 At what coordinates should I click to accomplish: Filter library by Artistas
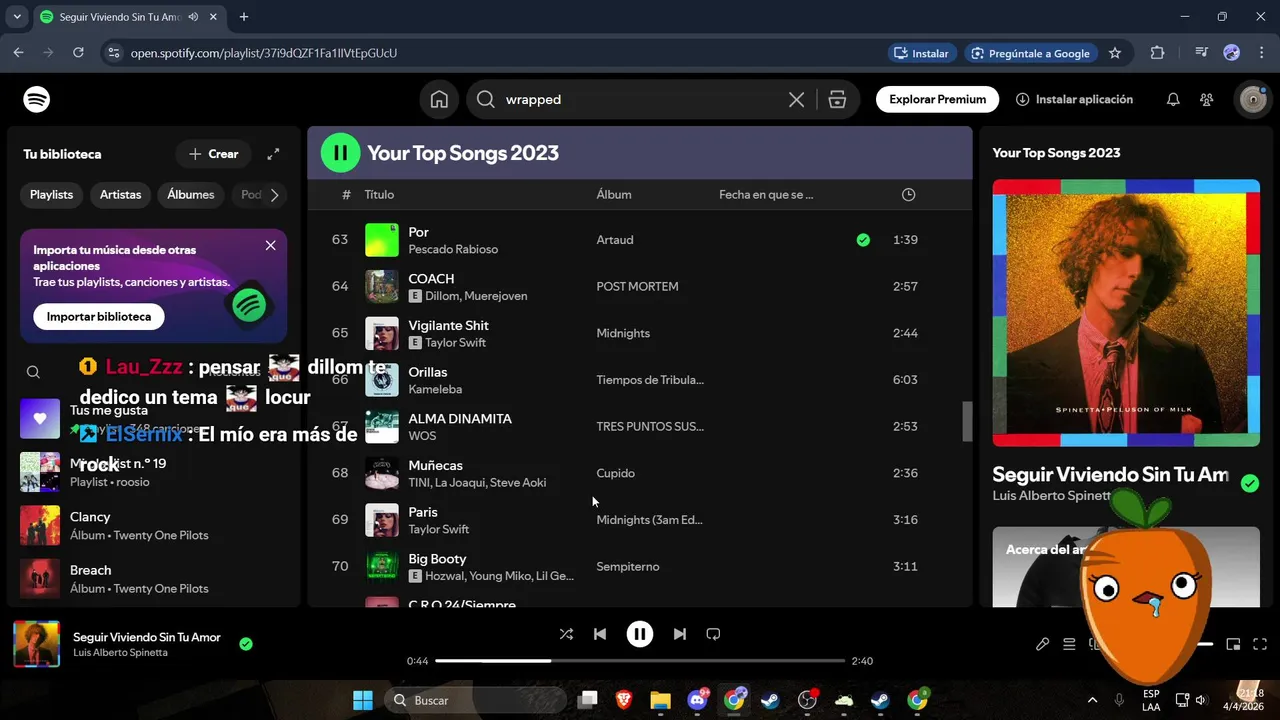(x=120, y=195)
